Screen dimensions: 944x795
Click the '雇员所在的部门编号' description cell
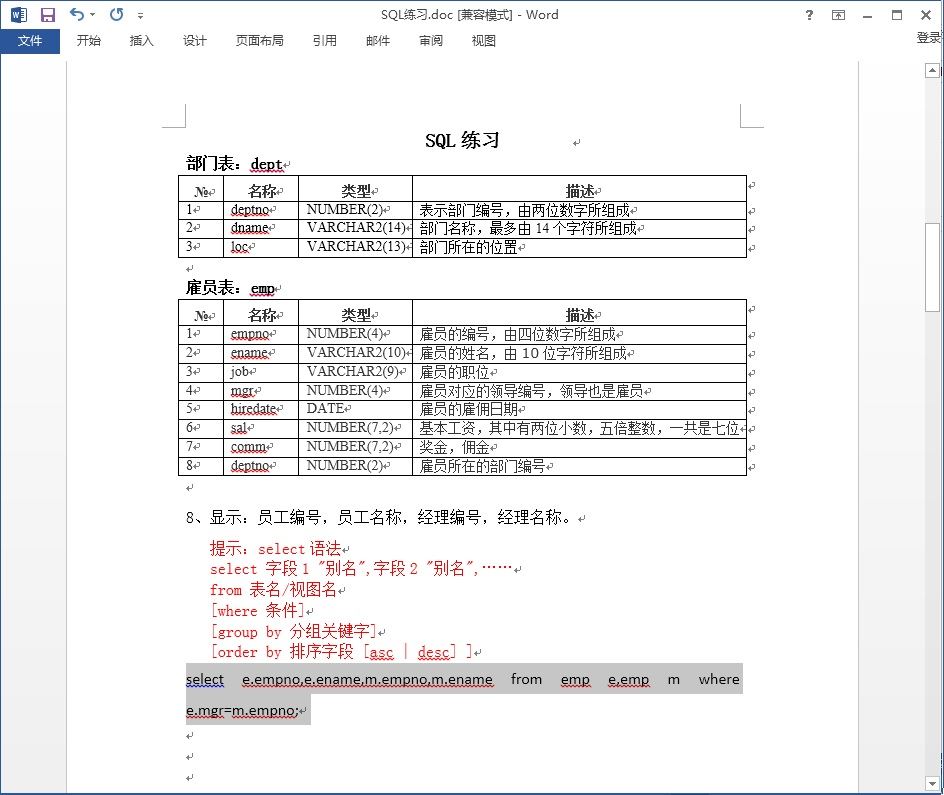click(x=579, y=466)
